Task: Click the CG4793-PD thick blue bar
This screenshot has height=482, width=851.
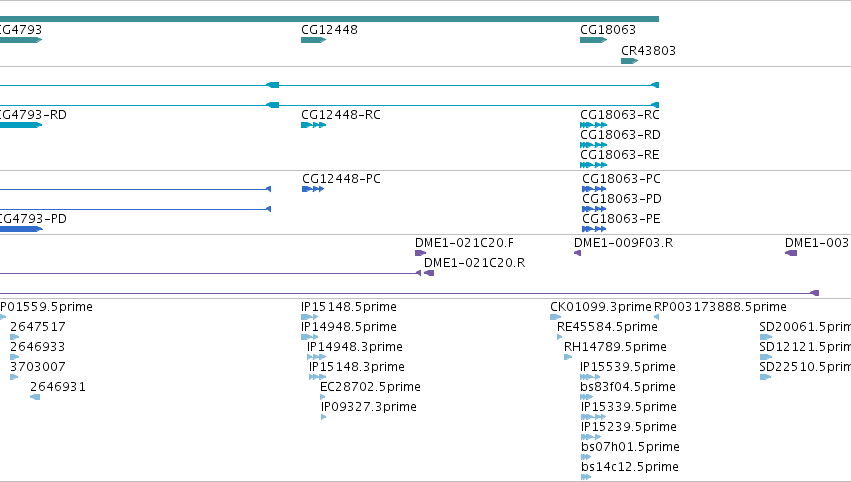Action: coord(21,229)
